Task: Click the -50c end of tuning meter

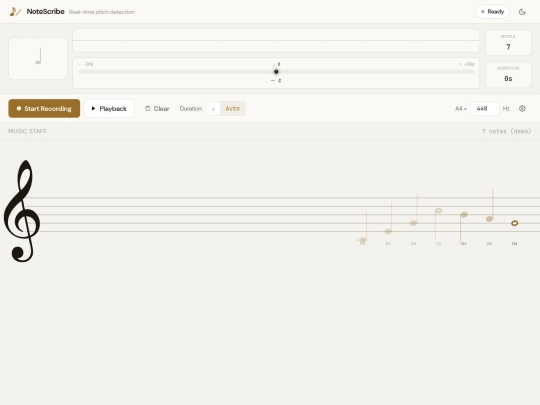Action: [x=86, y=64]
